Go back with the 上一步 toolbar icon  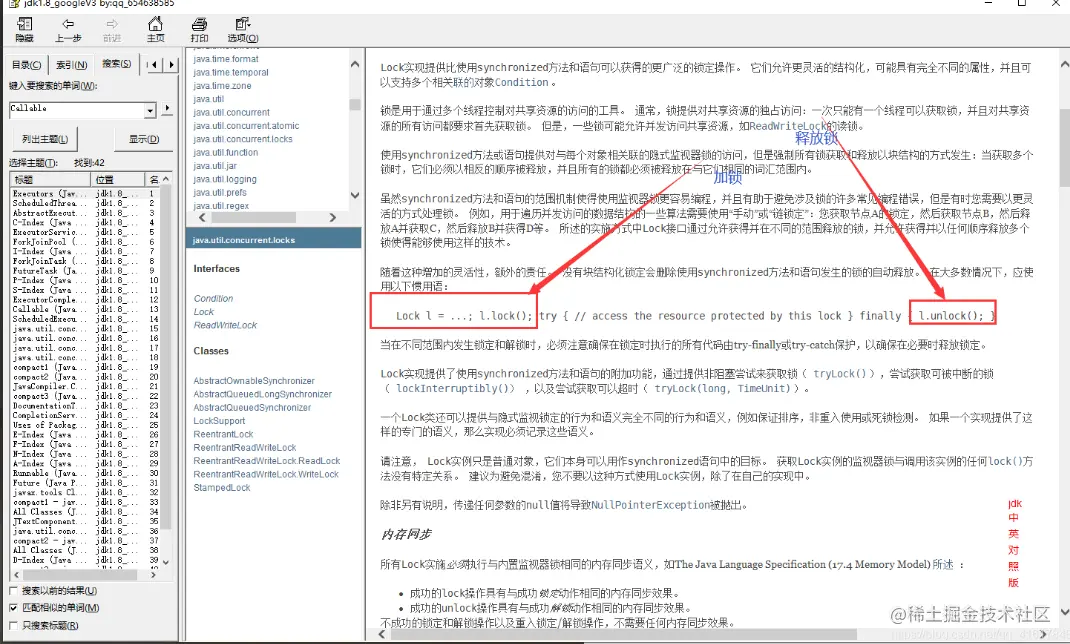(68, 29)
